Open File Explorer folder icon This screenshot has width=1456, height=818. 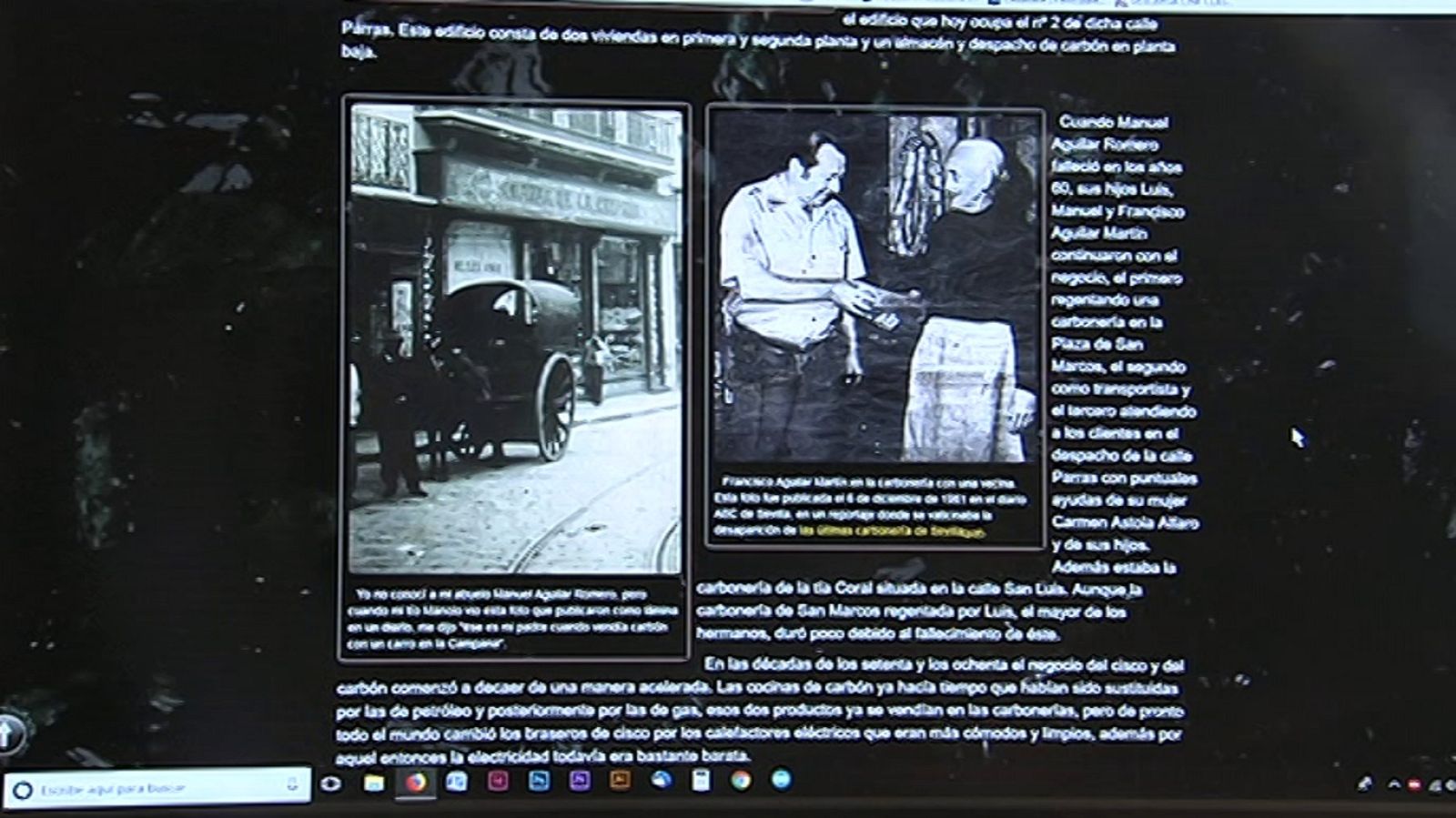tap(374, 783)
